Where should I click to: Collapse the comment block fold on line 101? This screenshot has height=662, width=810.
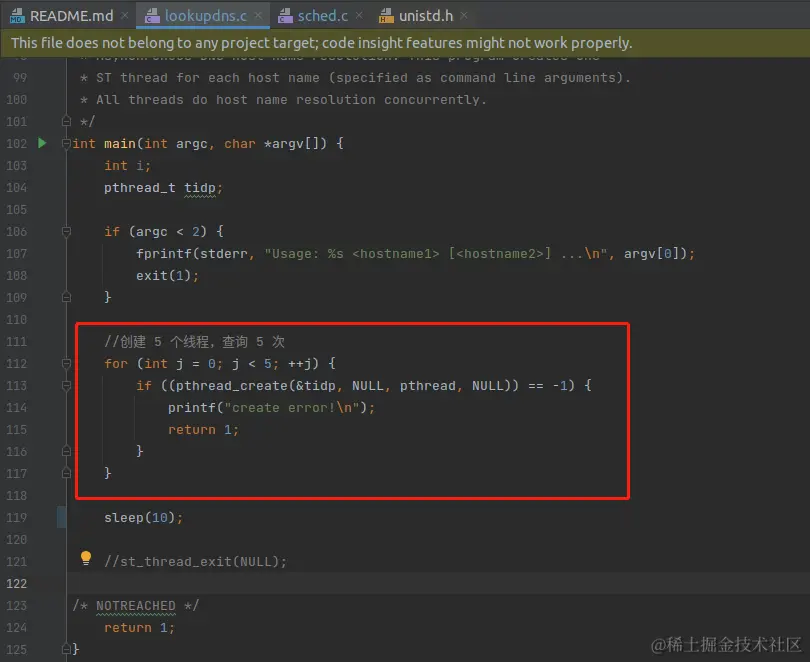pos(66,121)
